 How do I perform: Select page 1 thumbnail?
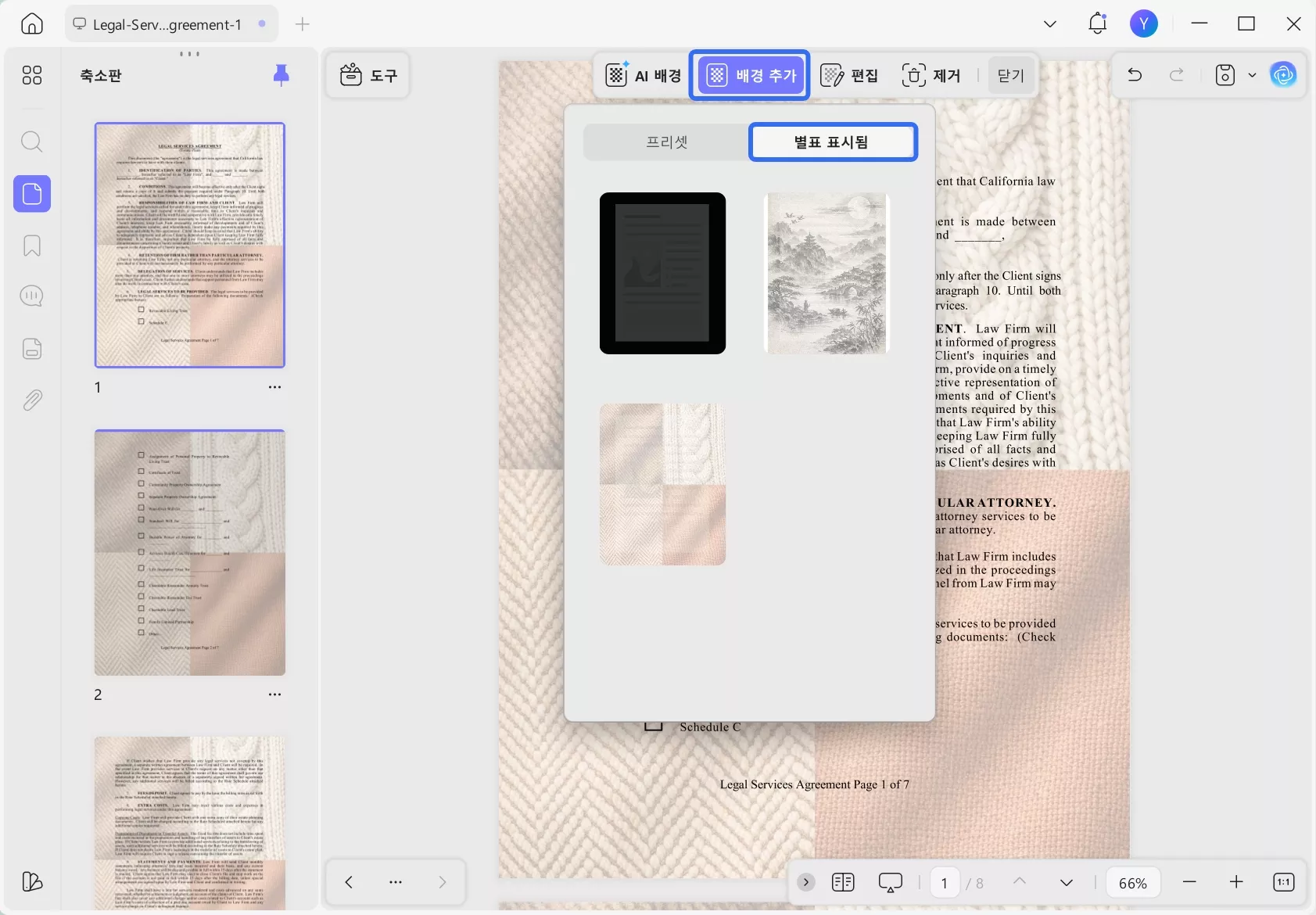pyautogui.click(x=190, y=245)
